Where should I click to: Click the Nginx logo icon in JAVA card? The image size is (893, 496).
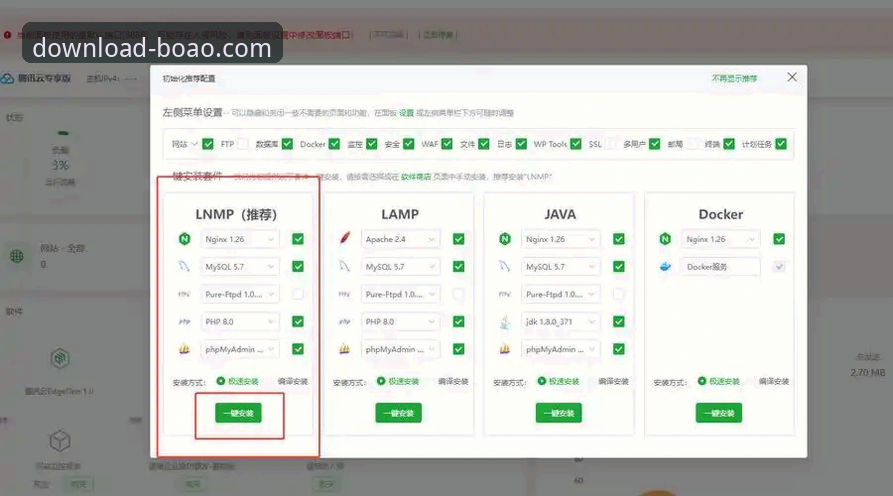tap(505, 239)
